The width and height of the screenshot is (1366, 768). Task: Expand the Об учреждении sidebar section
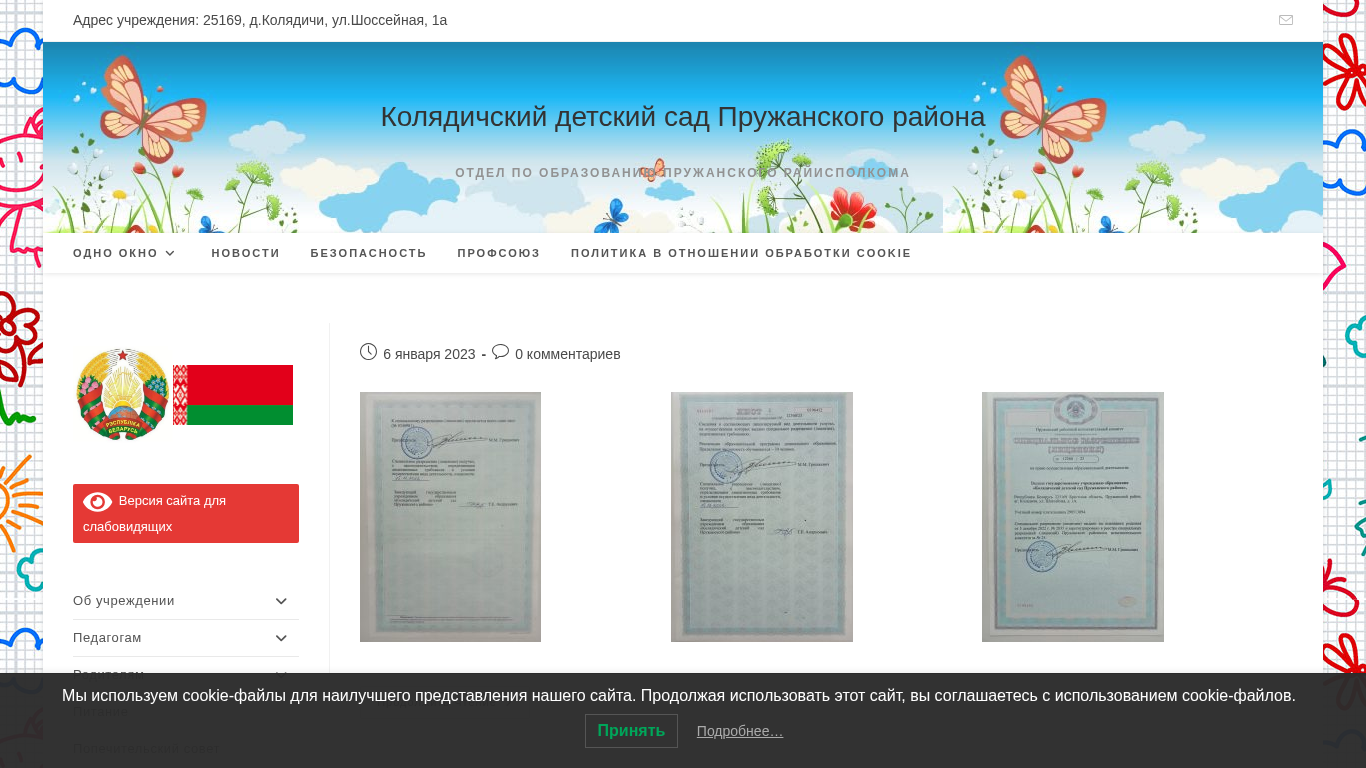pyautogui.click(x=186, y=601)
